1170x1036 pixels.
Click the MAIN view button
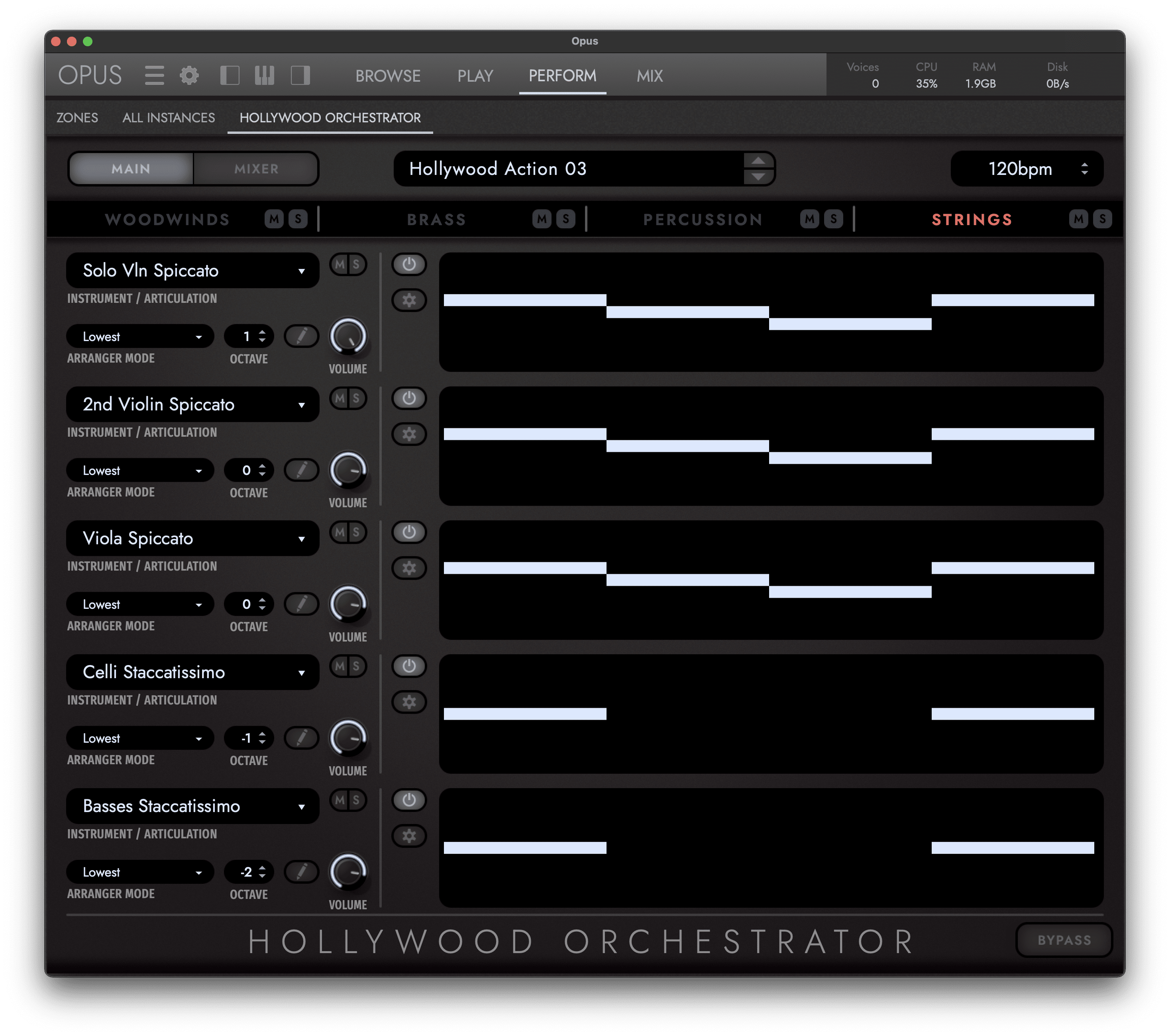pyautogui.click(x=131, y=168)
